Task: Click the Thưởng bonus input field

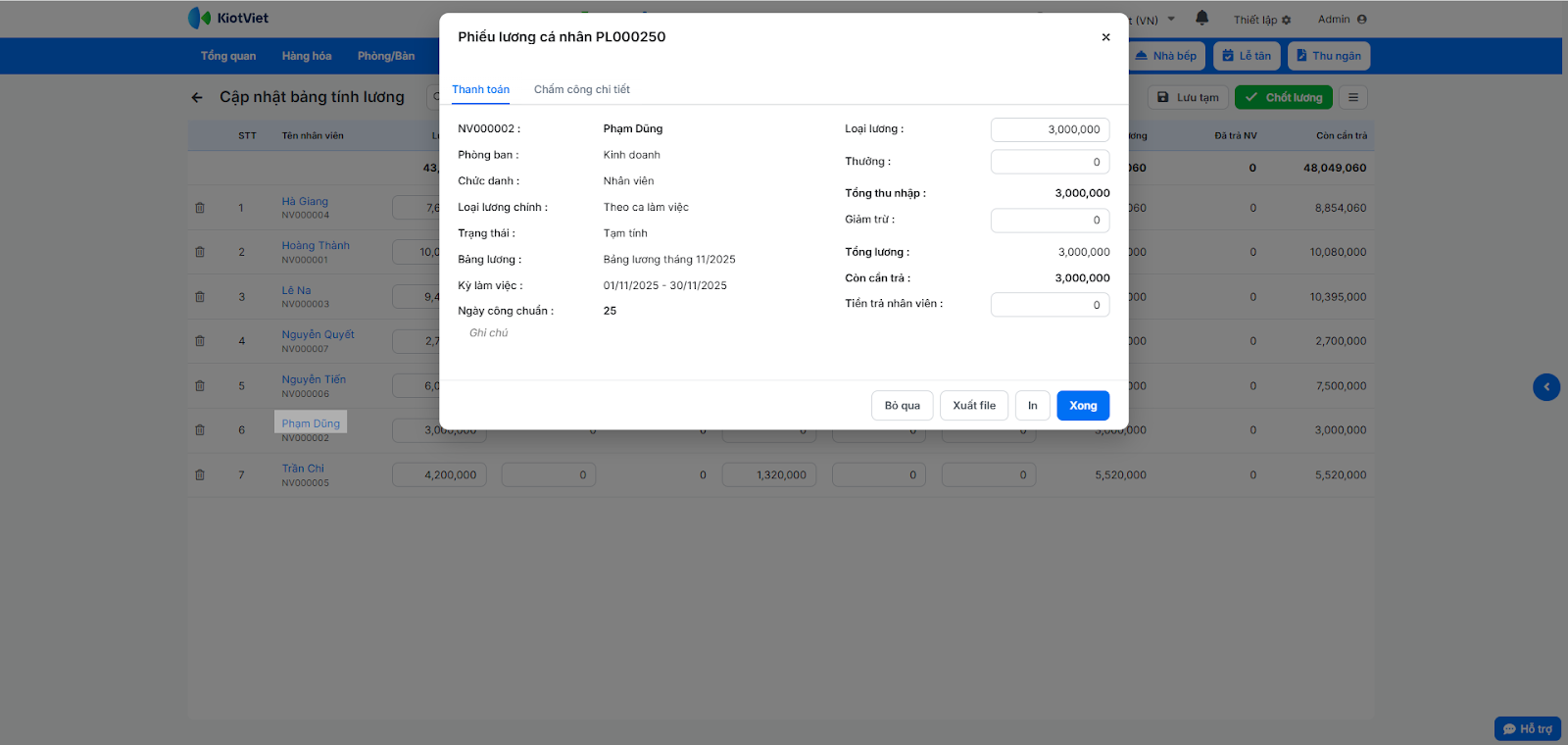Action: [1050, 162]
